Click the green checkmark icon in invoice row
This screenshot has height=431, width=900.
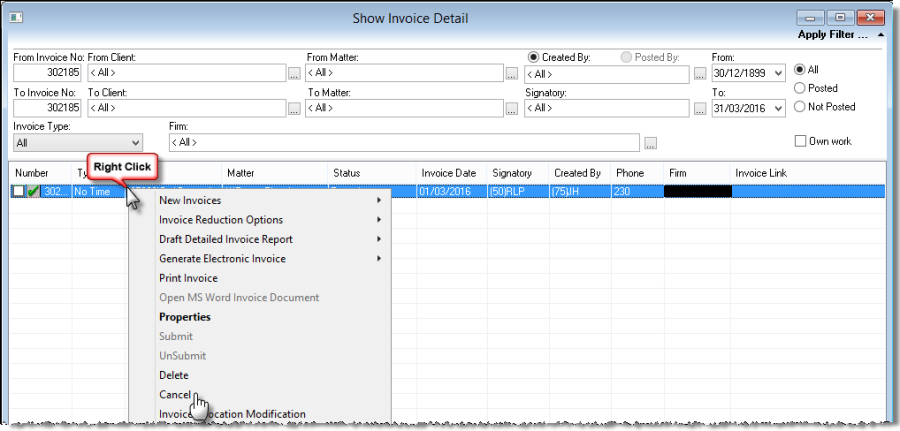(34, 192)
